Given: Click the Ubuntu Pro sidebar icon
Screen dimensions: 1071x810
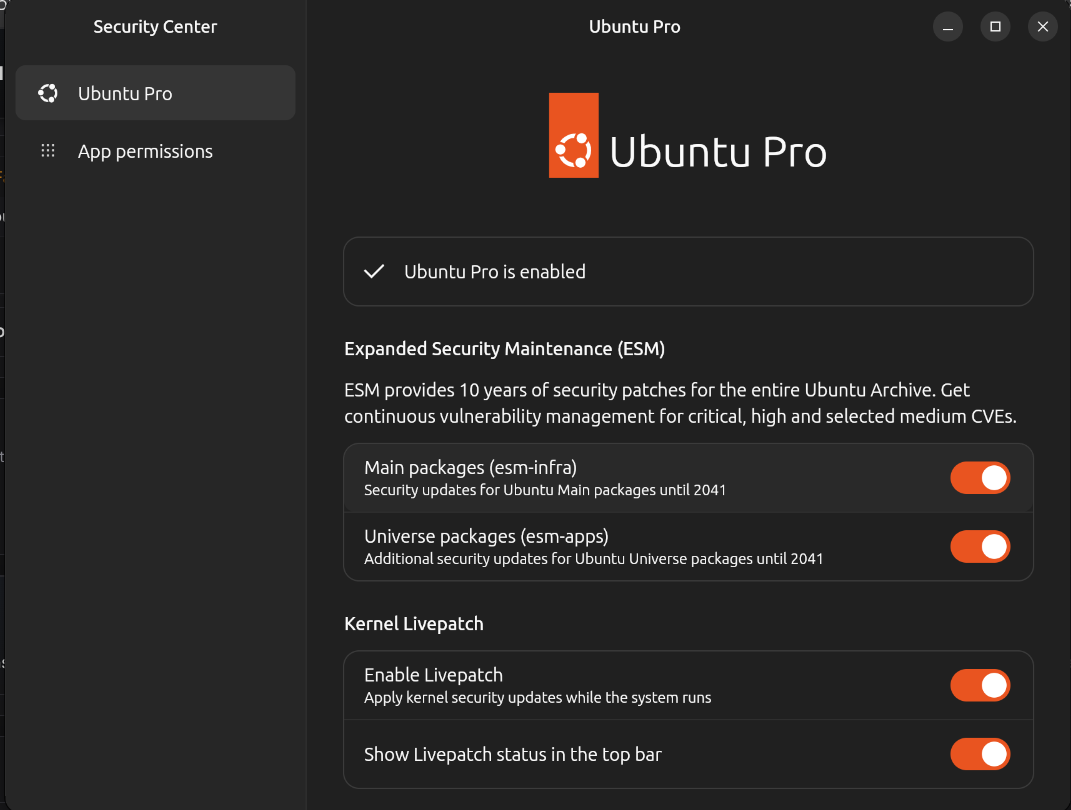Looking at the screenshot, I should point(48,93).
